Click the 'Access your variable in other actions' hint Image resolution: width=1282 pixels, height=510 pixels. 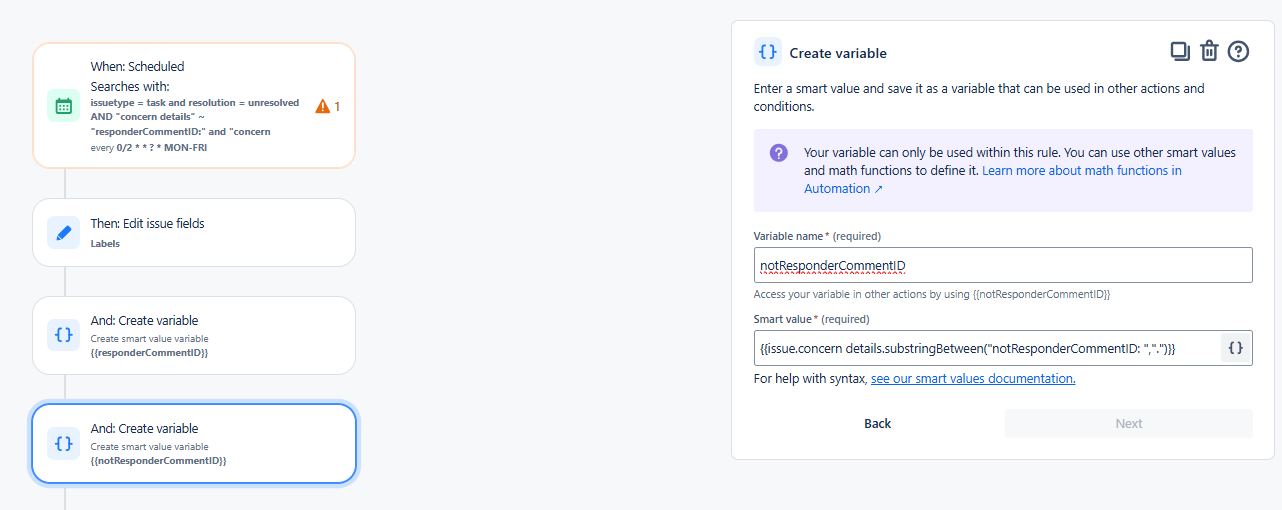[932, 295]
